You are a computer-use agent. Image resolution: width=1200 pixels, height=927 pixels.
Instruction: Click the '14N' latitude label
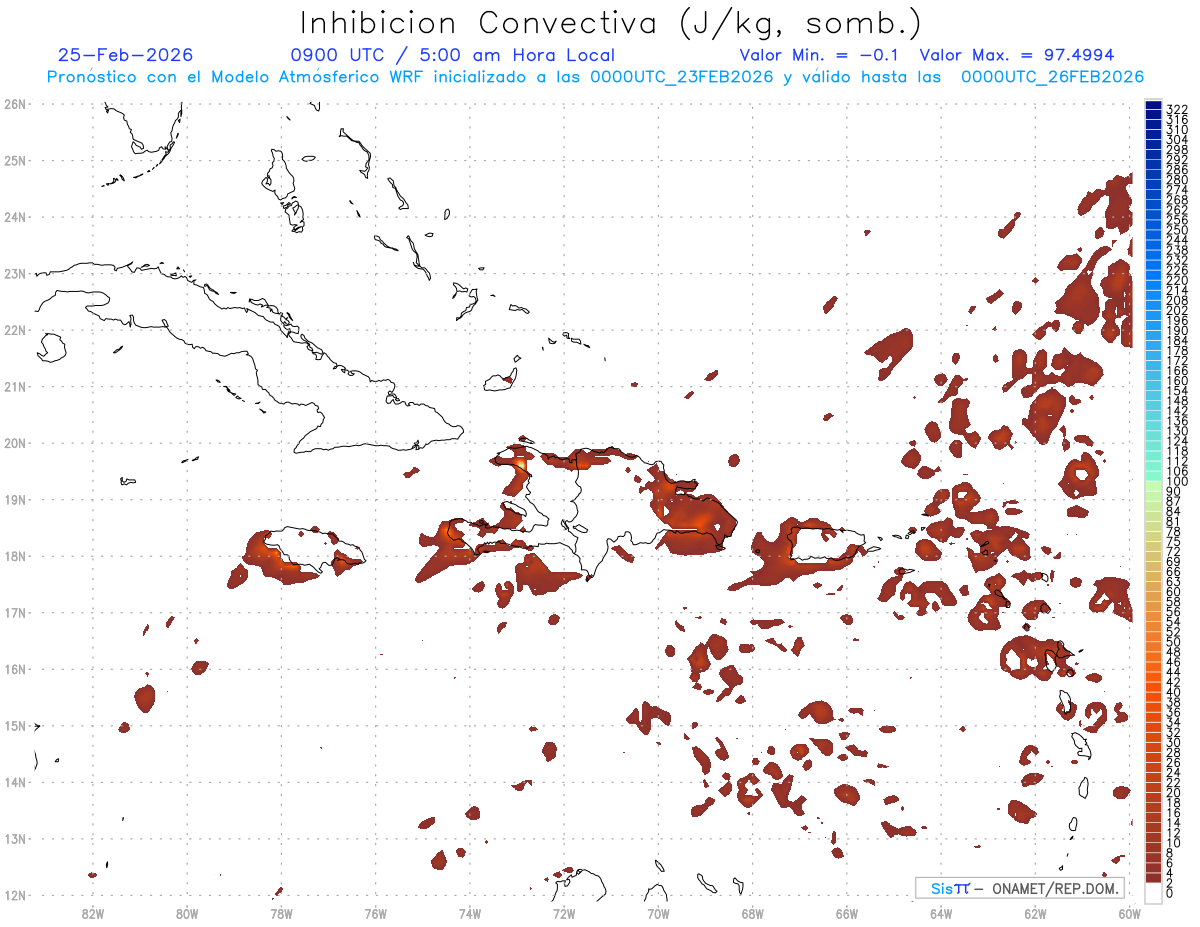14,782
